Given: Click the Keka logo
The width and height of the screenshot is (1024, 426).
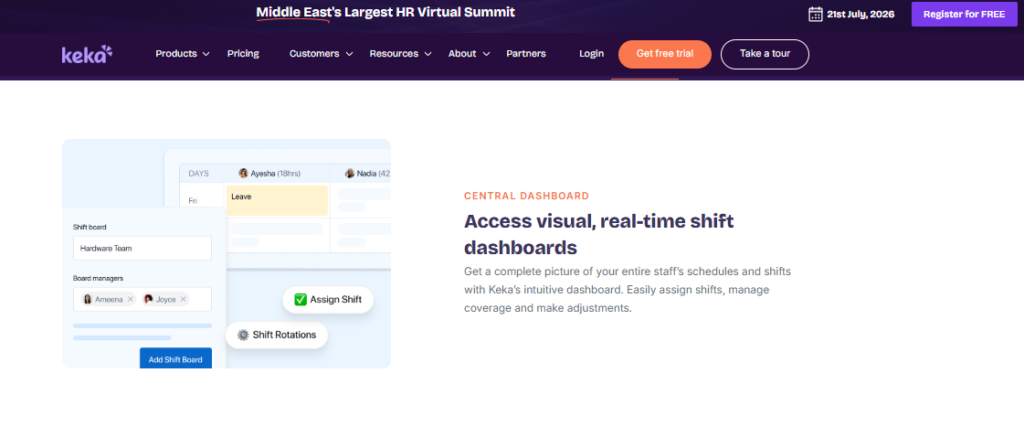Looking at the screenshot, I should [x=87, y=54].
